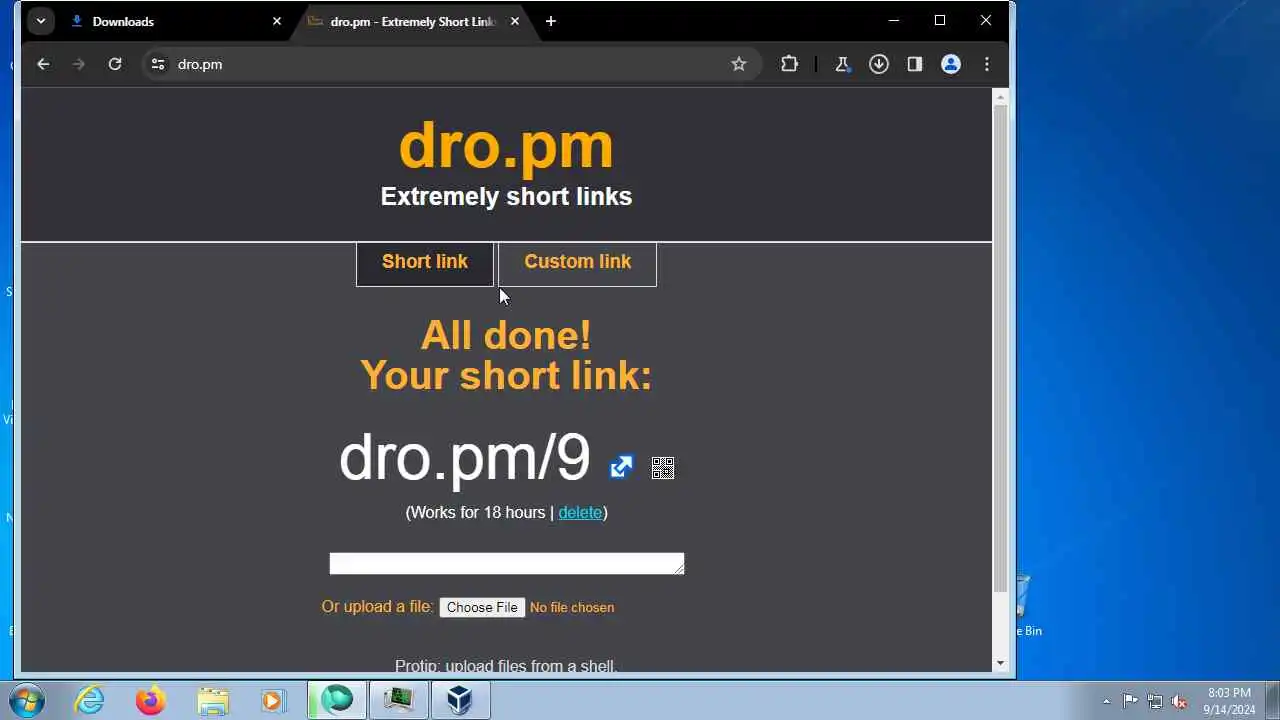Show QR code for dro.pm/9
This screenshot has width=1280, height=720.
click(x=662, y=468)
